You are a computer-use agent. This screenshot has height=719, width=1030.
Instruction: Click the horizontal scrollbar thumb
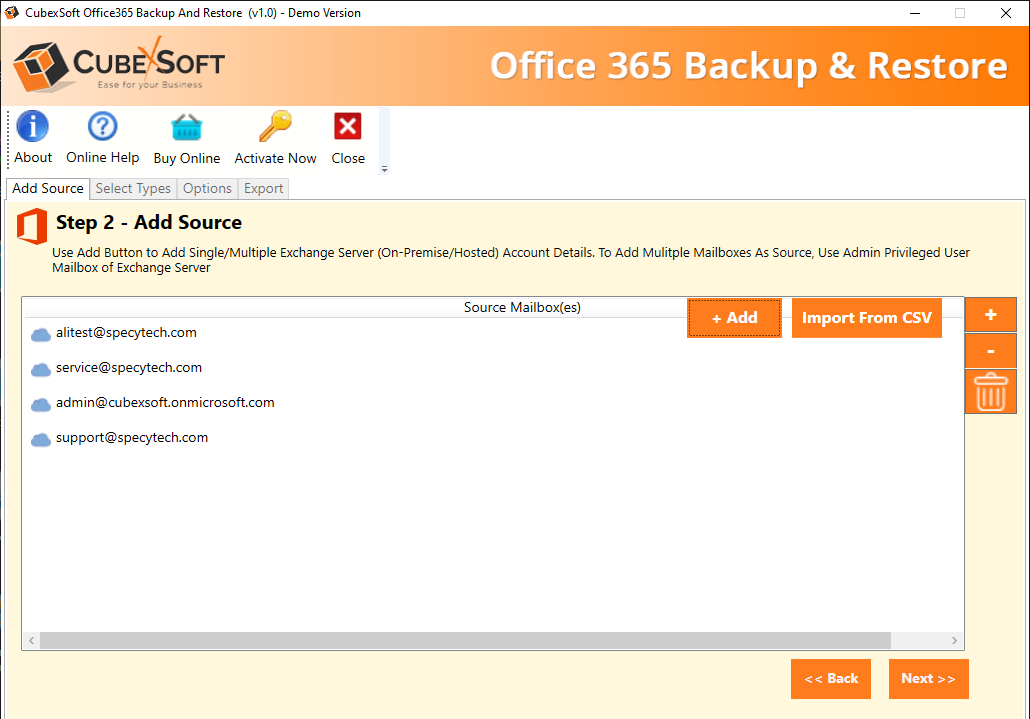(465, 640)
